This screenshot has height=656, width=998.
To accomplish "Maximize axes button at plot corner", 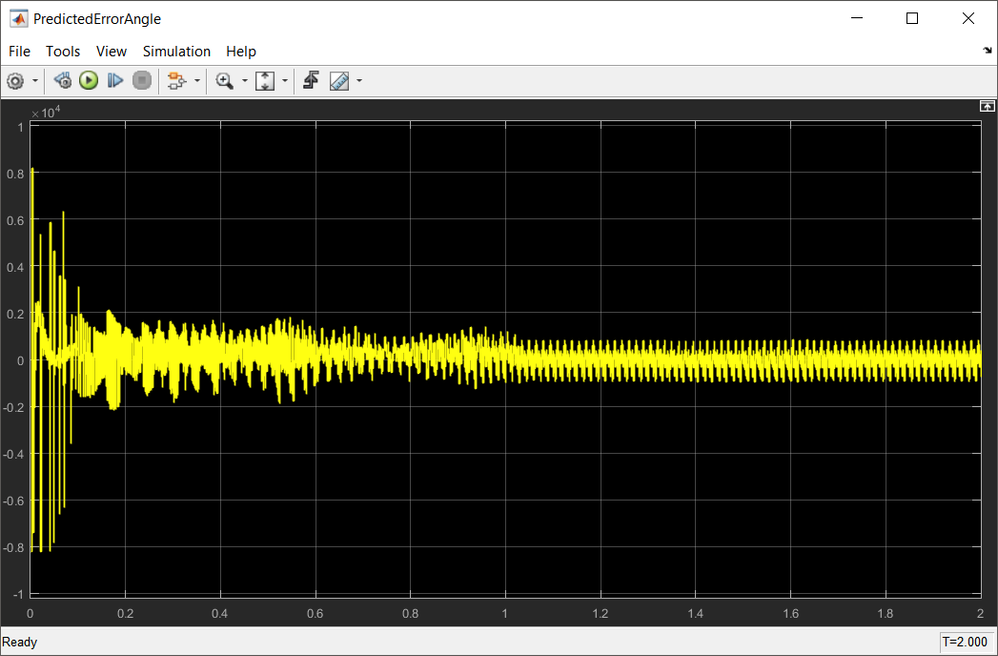I will [987, 106].
